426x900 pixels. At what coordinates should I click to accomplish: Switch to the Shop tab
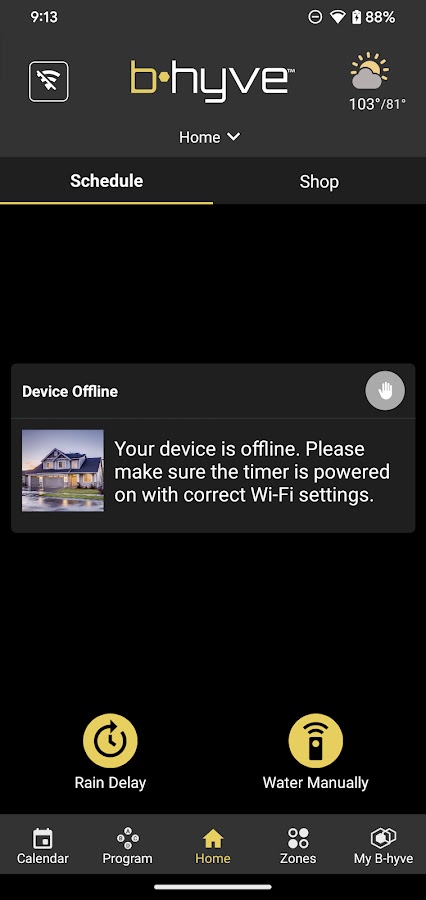pyautogui.click(x=319, y=181)
